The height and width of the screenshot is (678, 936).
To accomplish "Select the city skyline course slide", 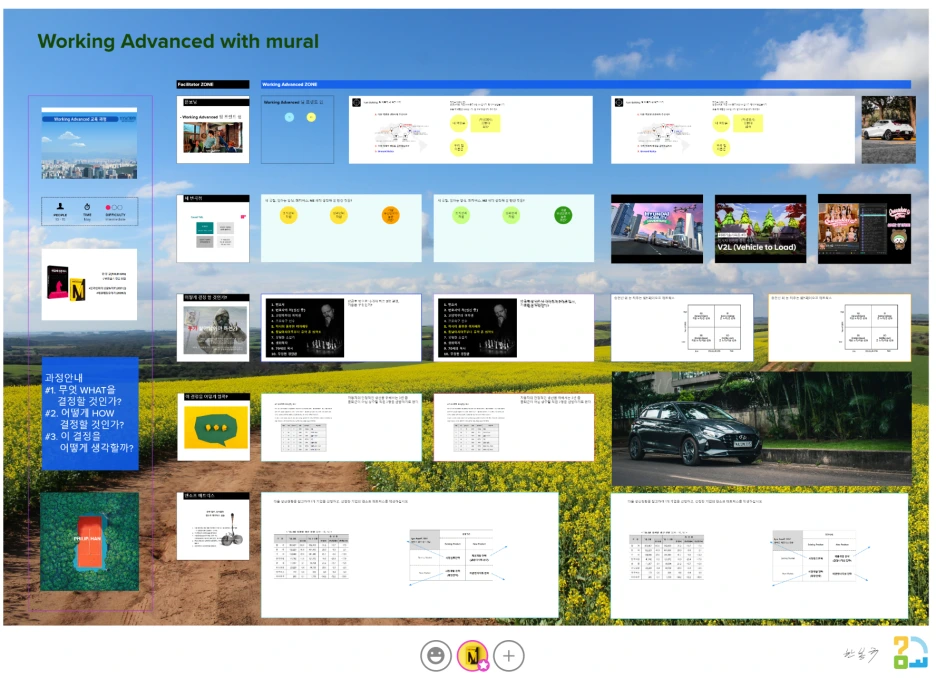I will tap(89, 143).
